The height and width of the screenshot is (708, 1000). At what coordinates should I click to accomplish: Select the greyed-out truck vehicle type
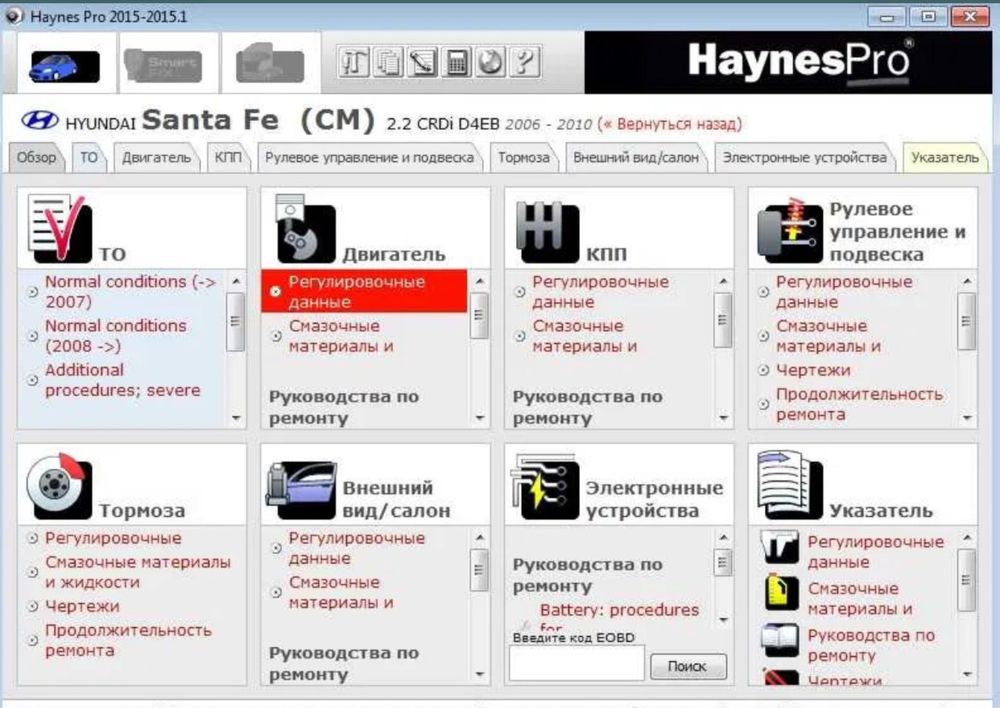point(270,64)
